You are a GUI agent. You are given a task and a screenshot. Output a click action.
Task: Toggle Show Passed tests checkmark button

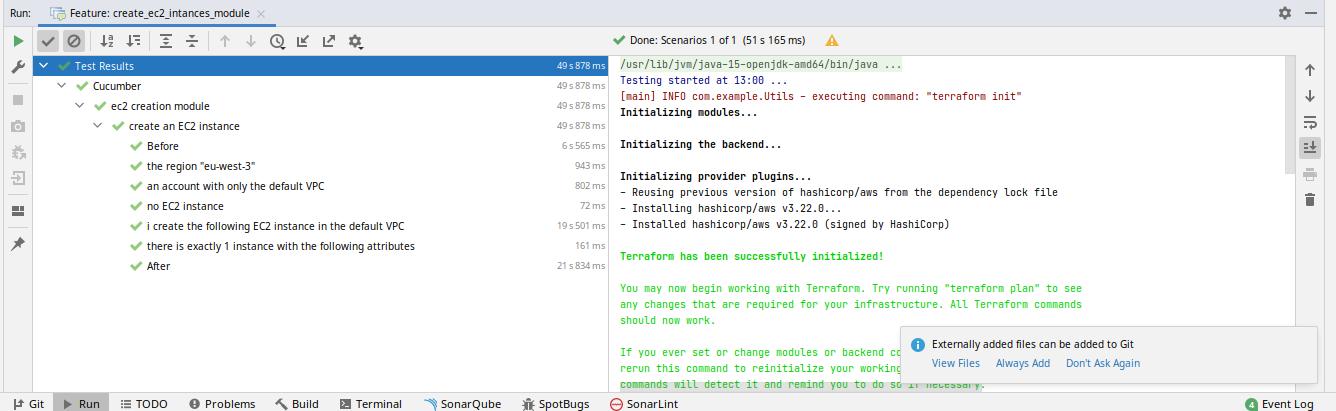pyautogui.click(x=47, y=41)
